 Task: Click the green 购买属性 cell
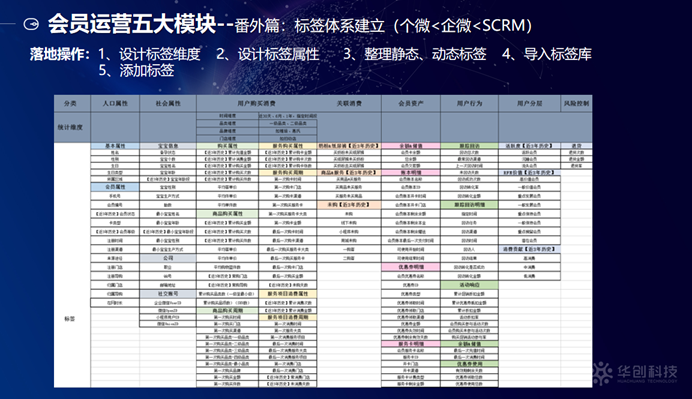pyautogui.click(x=227, y=146)
